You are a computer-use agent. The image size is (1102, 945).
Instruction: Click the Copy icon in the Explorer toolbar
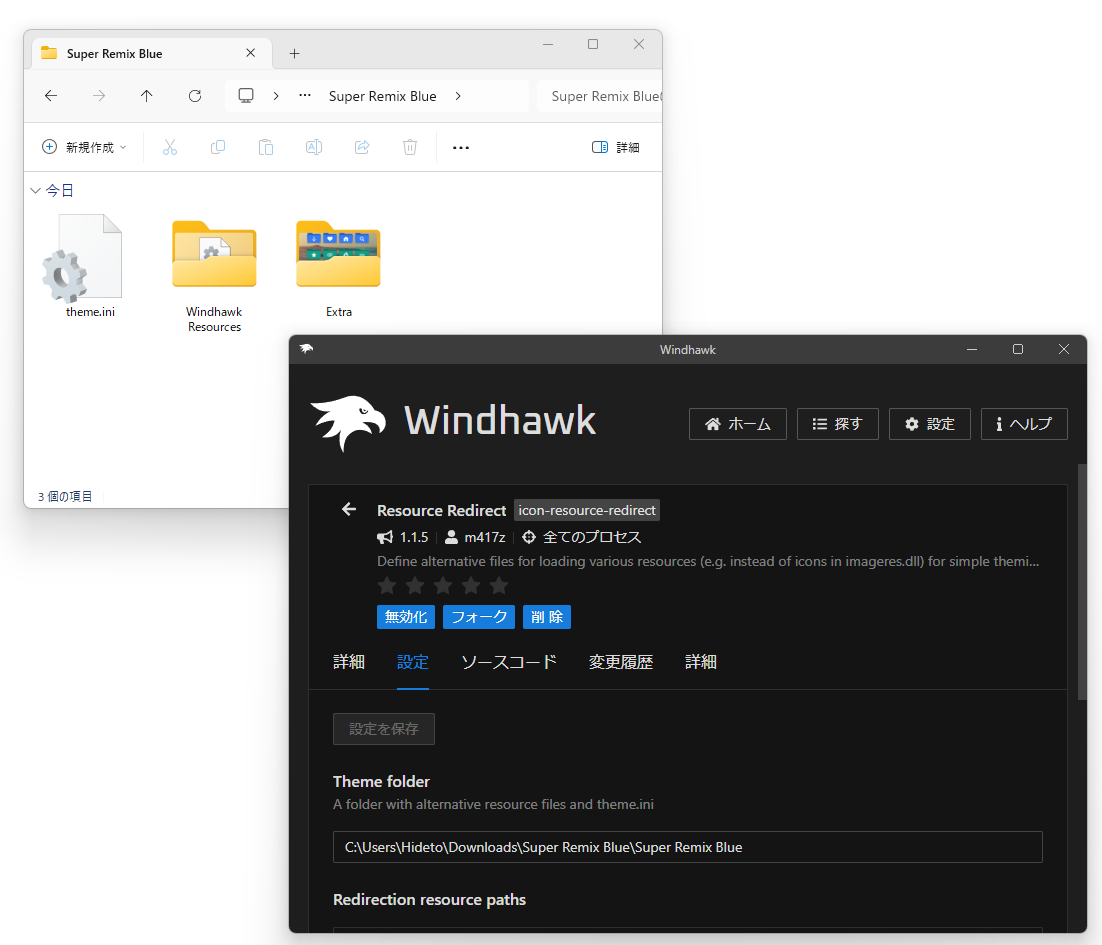218,147
